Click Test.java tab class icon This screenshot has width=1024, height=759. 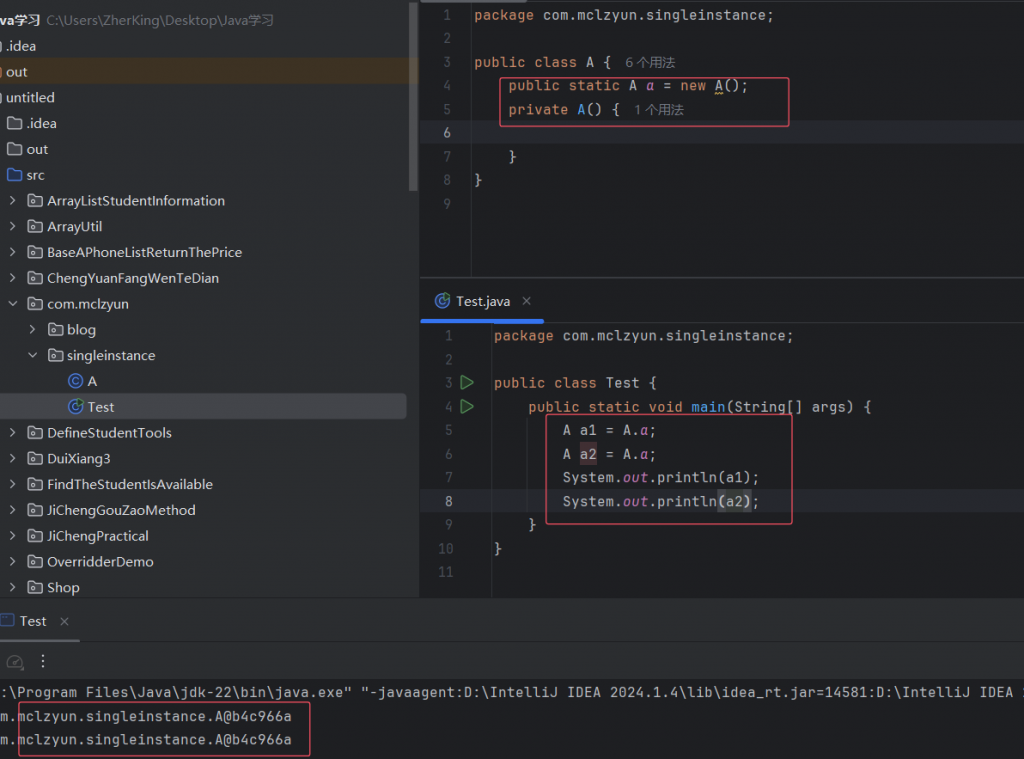click(x=442, y=300)
